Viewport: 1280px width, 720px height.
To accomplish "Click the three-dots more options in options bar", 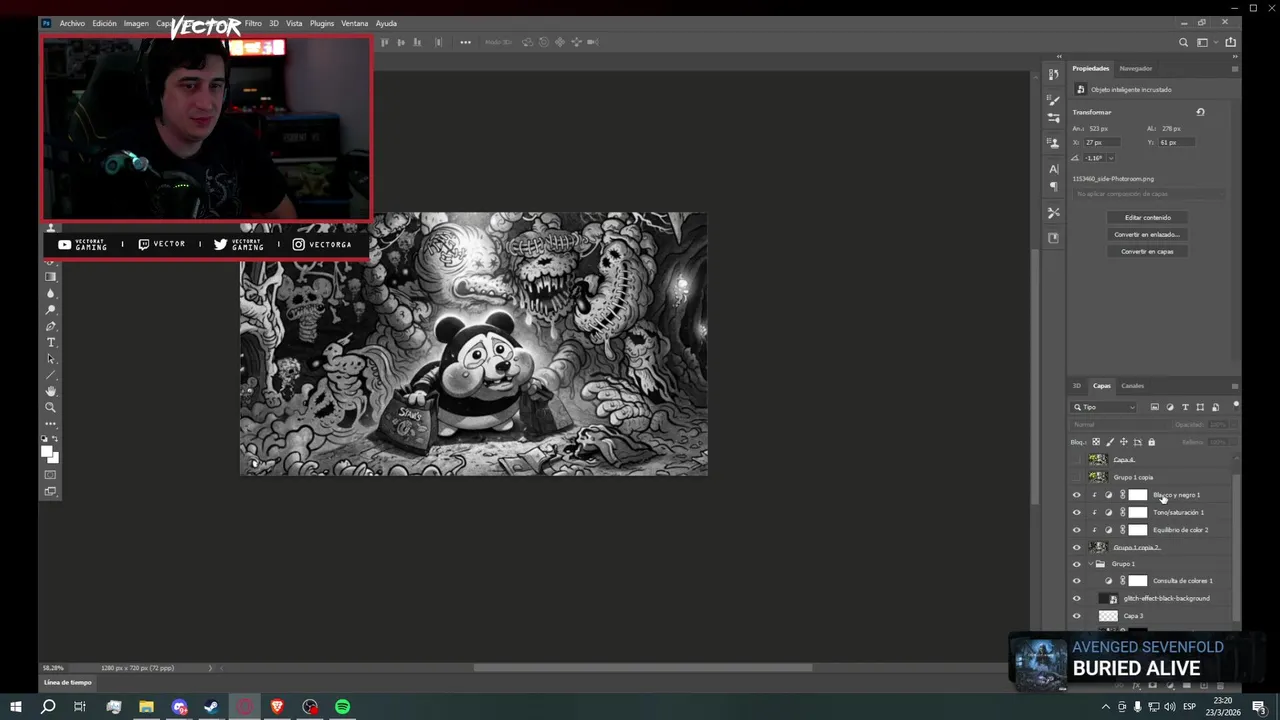I will (x=465, y=42).
